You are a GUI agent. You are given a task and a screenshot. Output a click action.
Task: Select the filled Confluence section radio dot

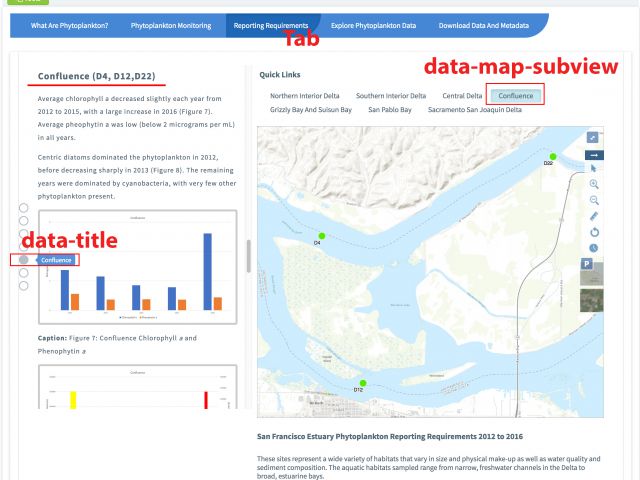click(x=24, y=260)
